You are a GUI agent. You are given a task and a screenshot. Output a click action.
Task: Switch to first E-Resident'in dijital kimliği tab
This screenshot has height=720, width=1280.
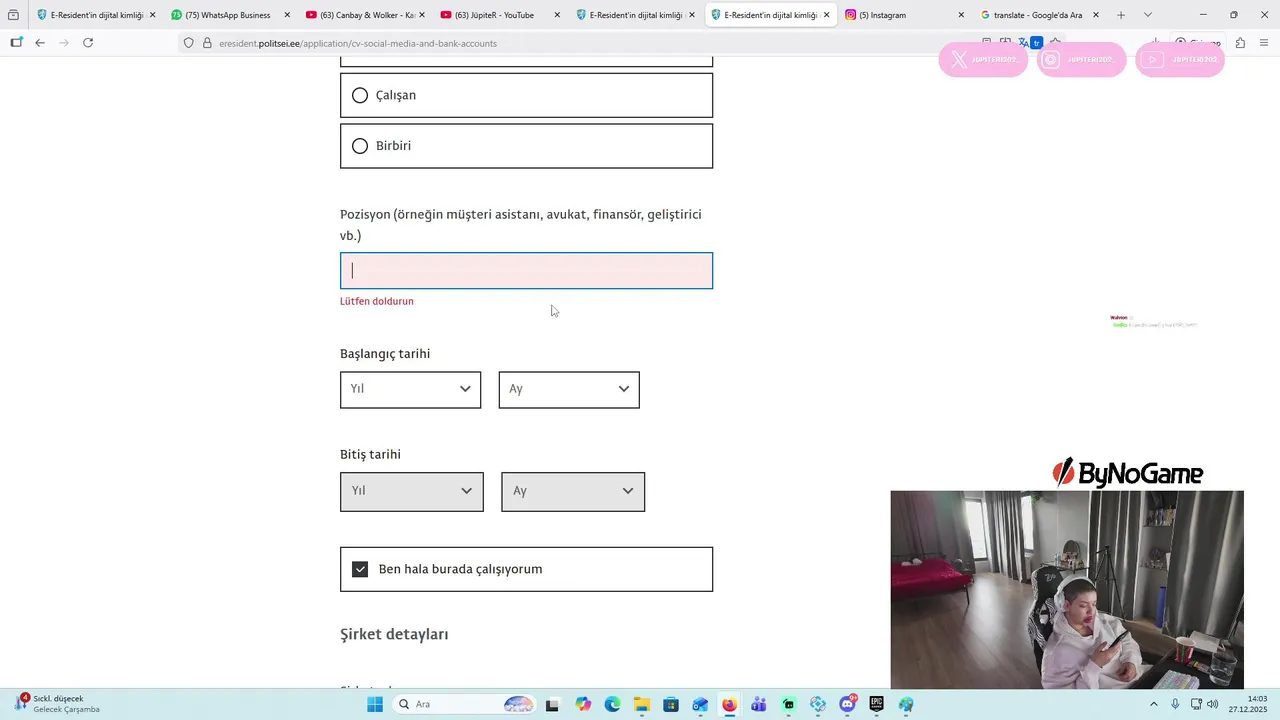(92, 15)
